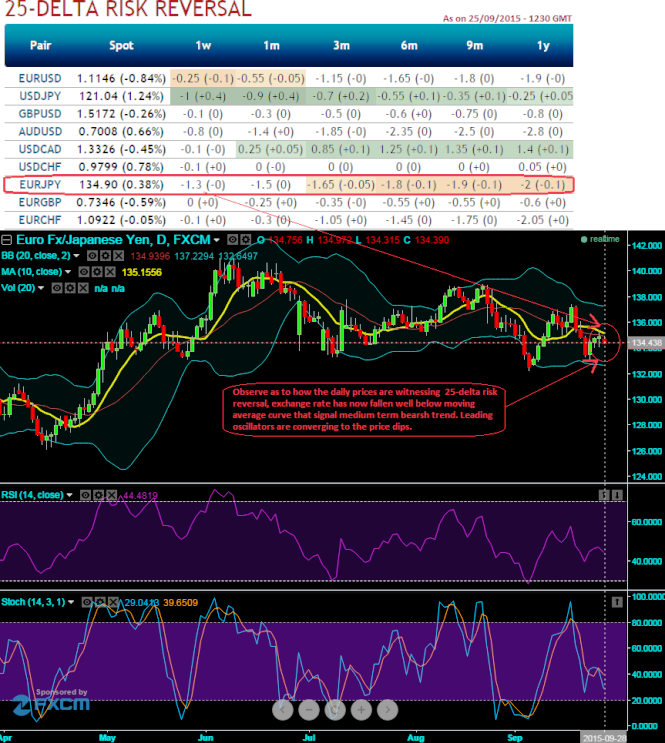Expand the MA (10, close) dropdown arrow
The height and width of the screenshot is (743, 665).
click(68, 272)
